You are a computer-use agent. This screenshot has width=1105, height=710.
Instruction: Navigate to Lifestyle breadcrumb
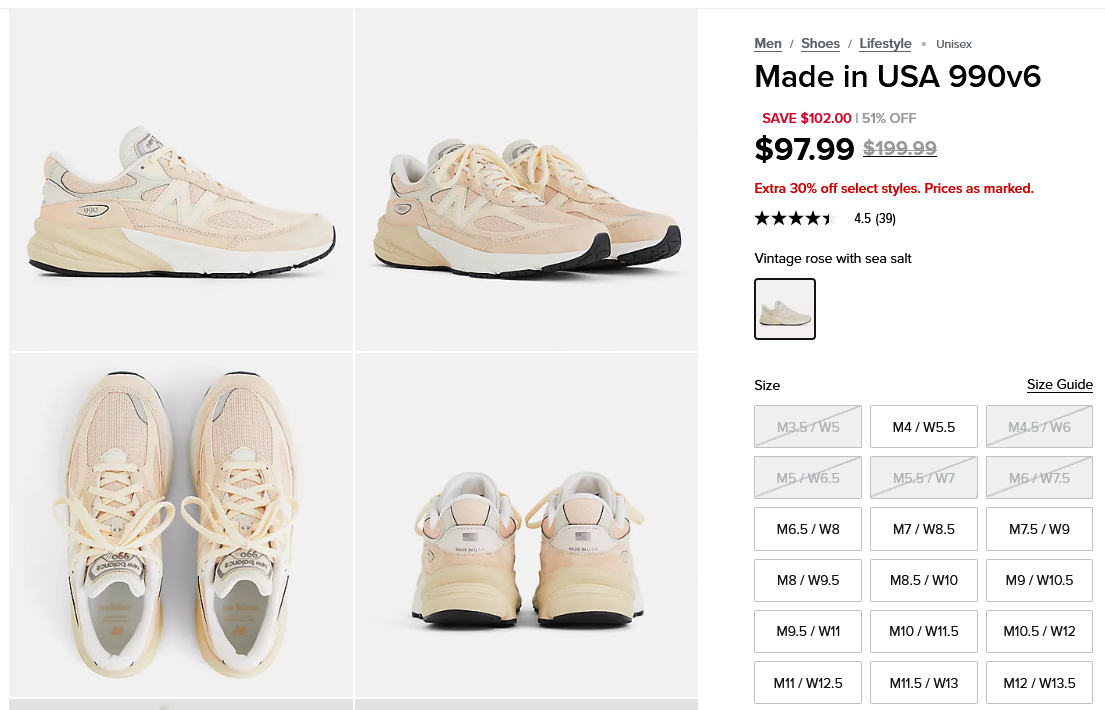point(885,43)
